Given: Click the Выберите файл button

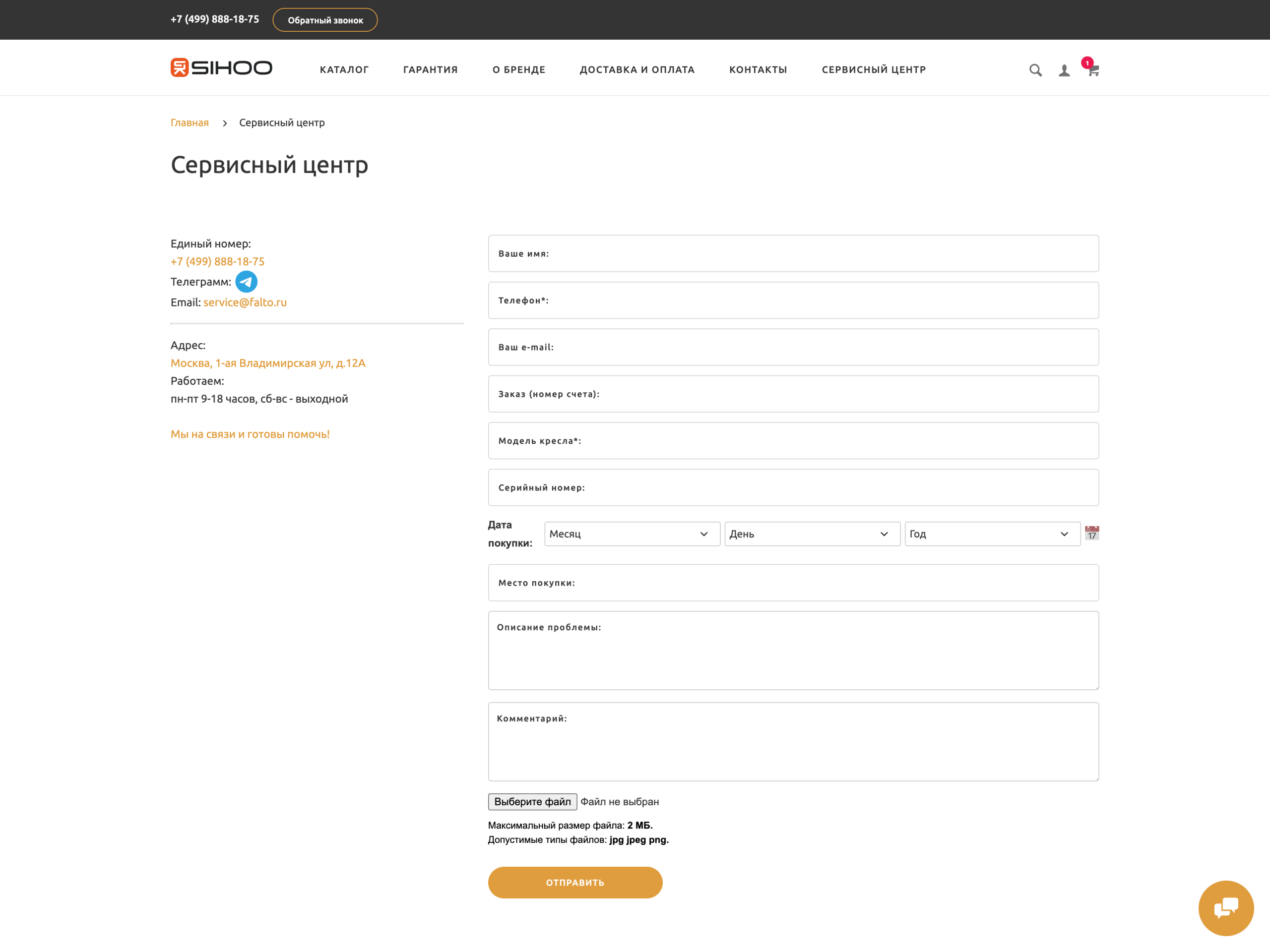Looking at the screenshot, I should click(532, 802).
